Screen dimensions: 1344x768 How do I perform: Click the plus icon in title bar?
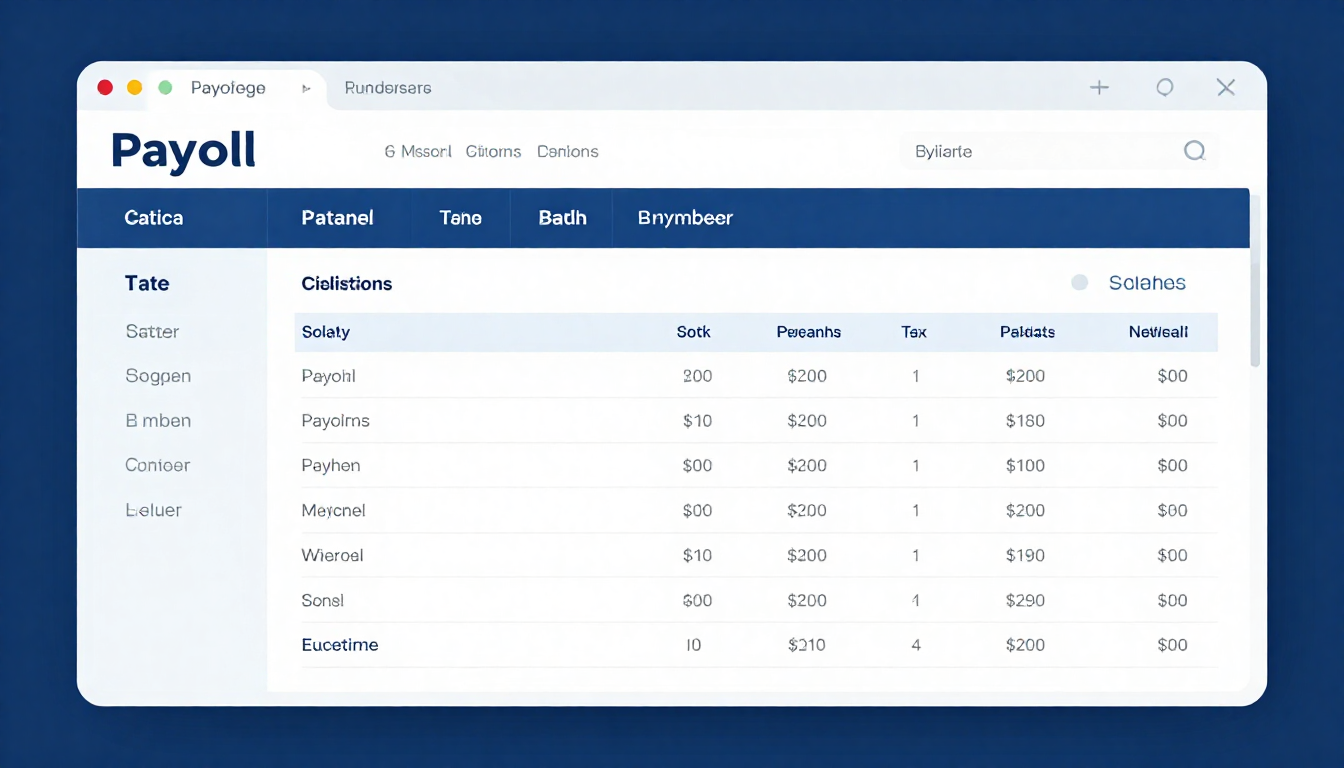pos(1099,88)
